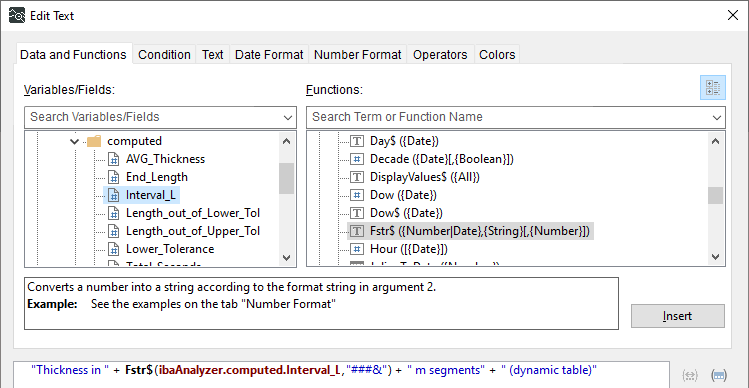Click the Insert button
Screen dimensions: 749x388
pyautogui.click(x=677, y=316)
